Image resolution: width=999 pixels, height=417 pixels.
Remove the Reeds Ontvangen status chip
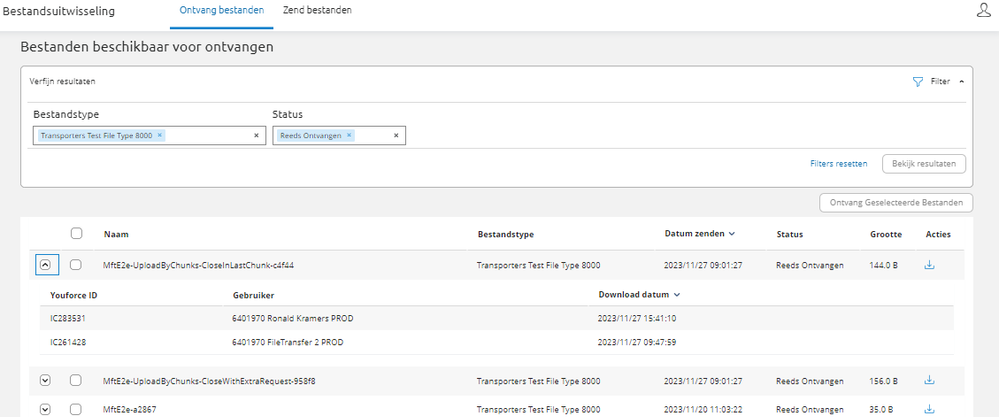click(349, 135)
